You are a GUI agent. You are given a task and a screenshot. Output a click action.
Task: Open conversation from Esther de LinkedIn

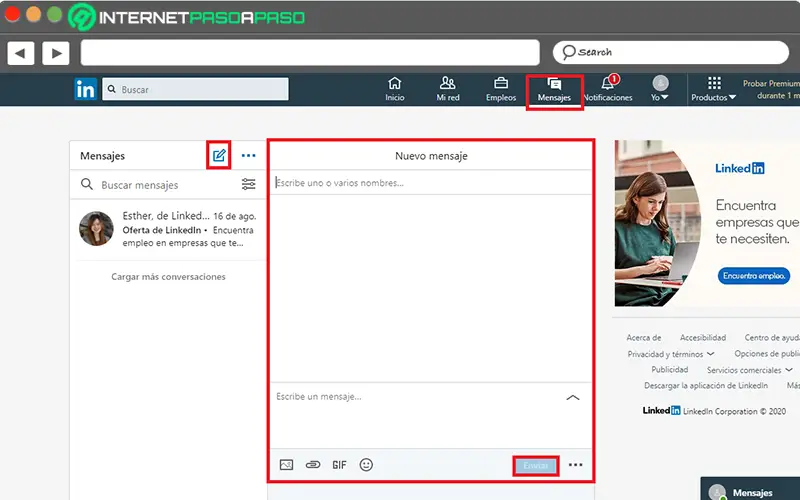[x=168, y=229]
